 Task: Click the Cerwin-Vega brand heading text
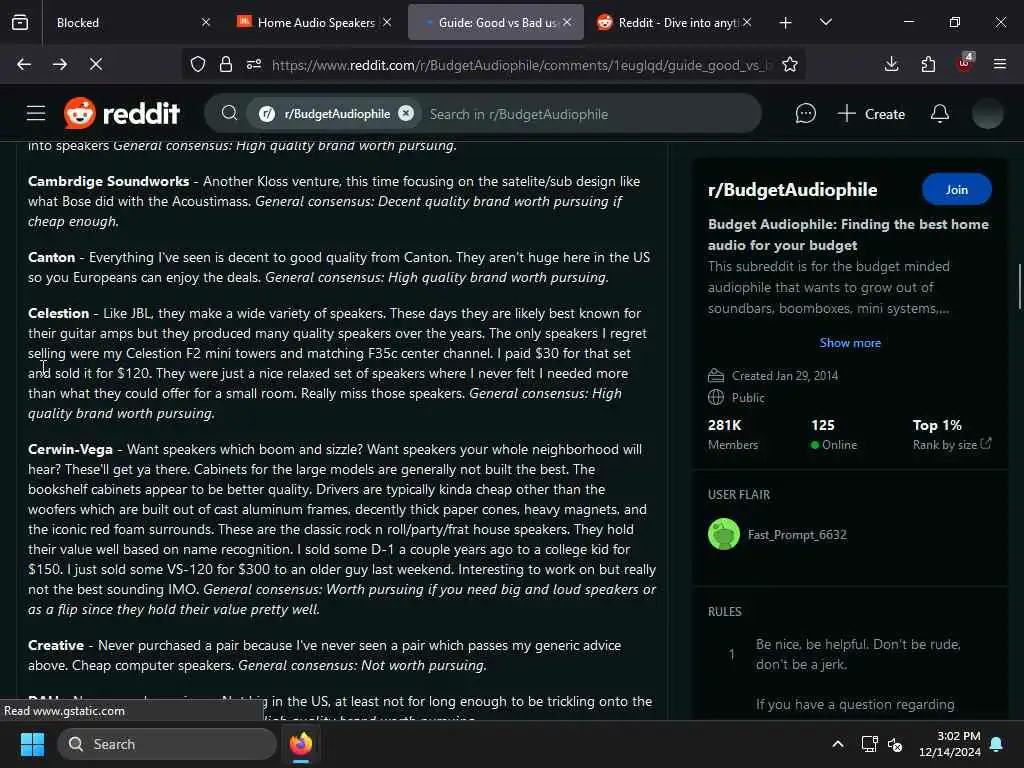coord(70,449)
